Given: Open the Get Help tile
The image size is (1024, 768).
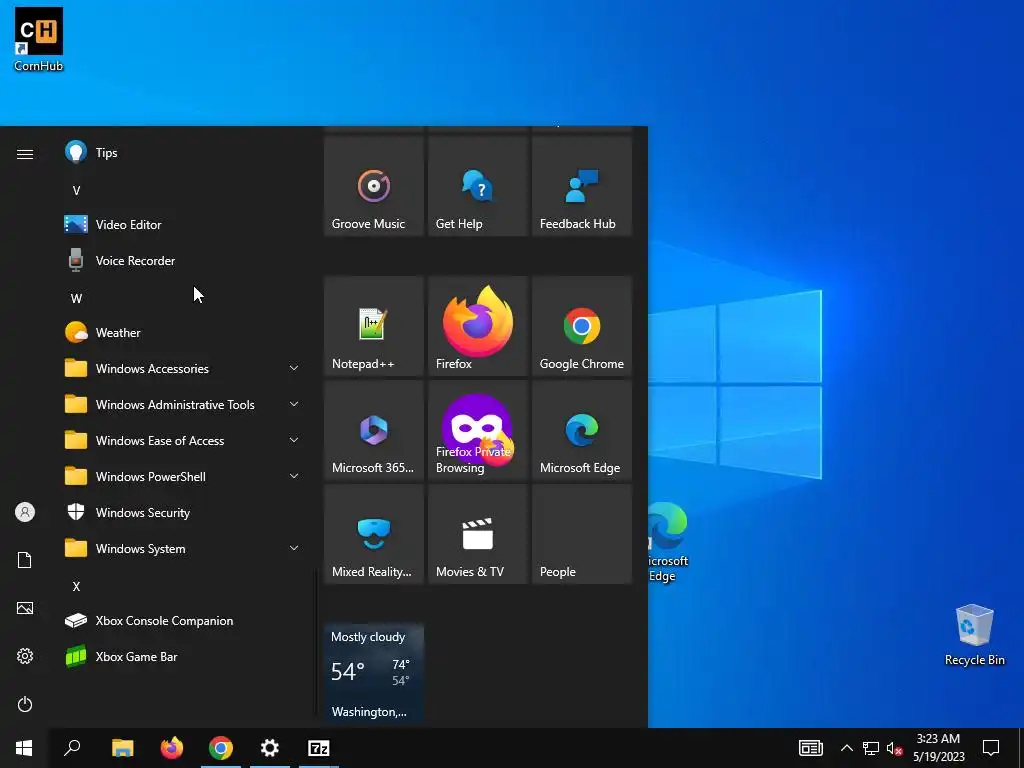Looking at the screenshot, I should coord(477,186).
